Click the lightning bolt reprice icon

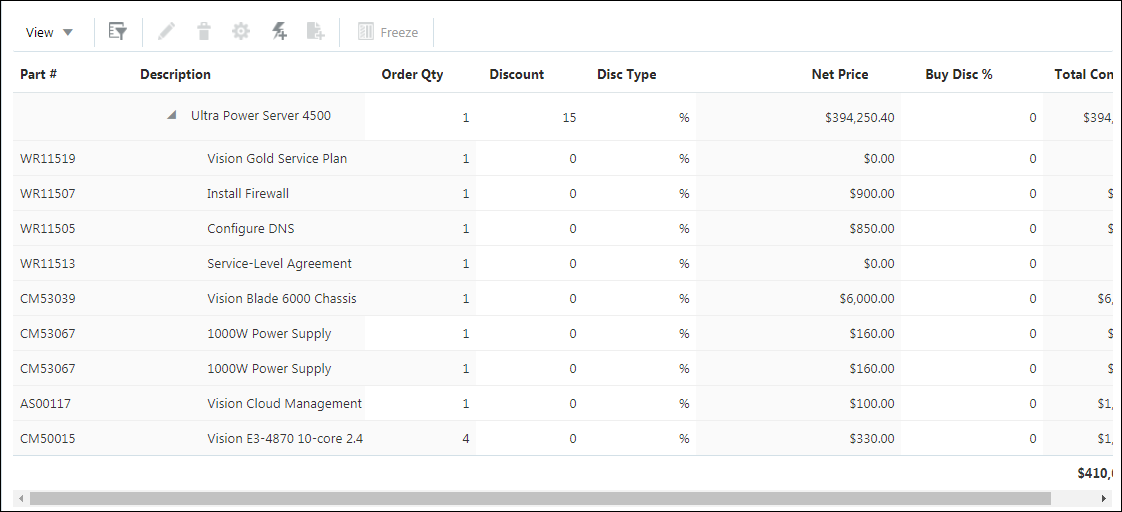pyautogui.click(x=279, y=31)
